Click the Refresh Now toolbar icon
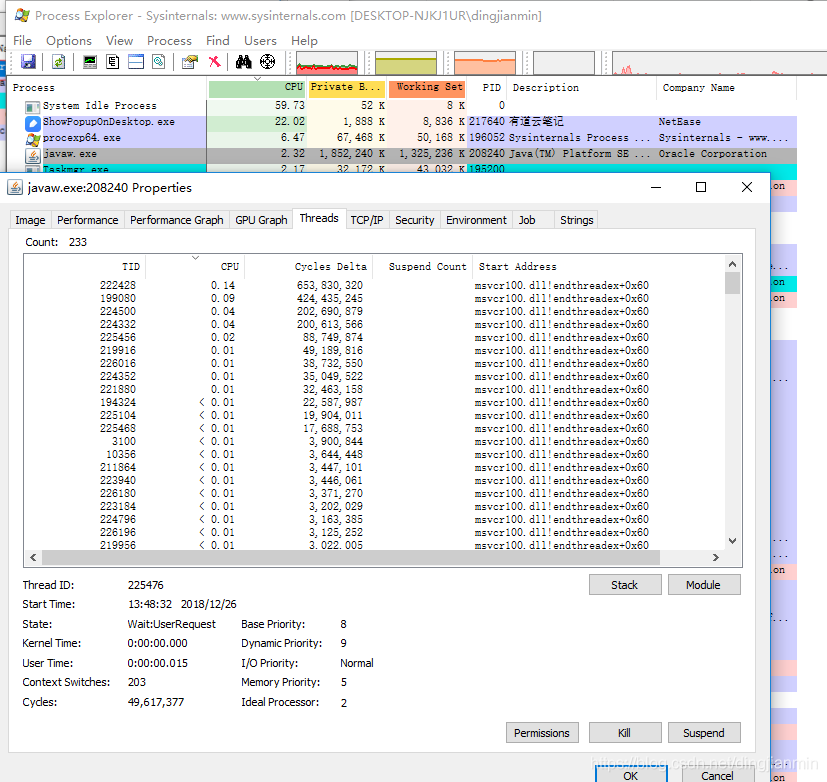The width and height of the screenshot is (827, 782). click(59, 62)
